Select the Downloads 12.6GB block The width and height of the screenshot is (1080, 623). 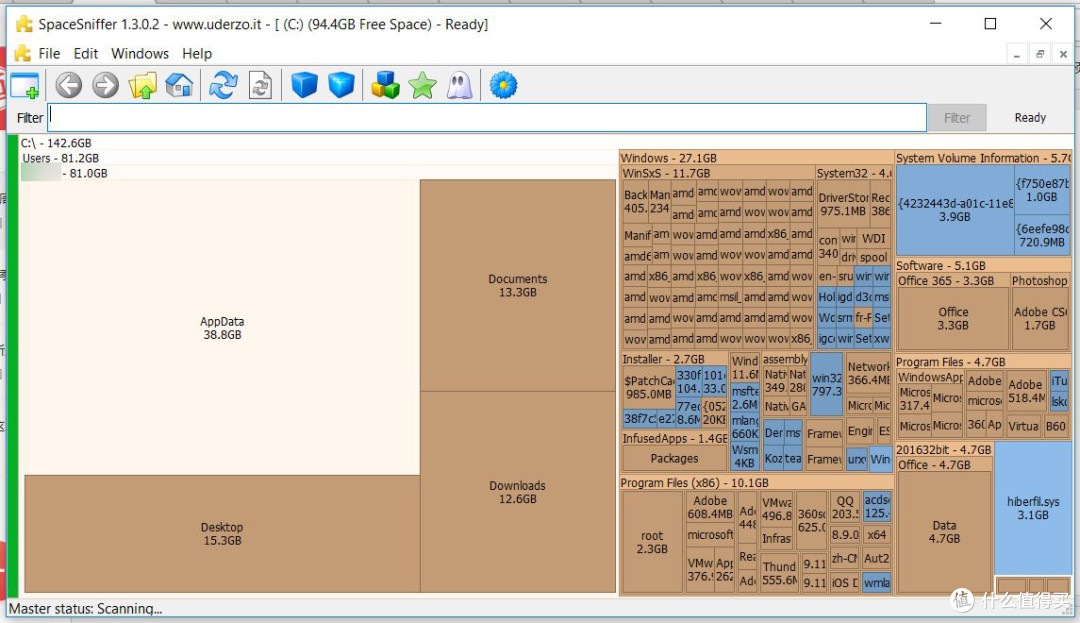pos(517,492)
